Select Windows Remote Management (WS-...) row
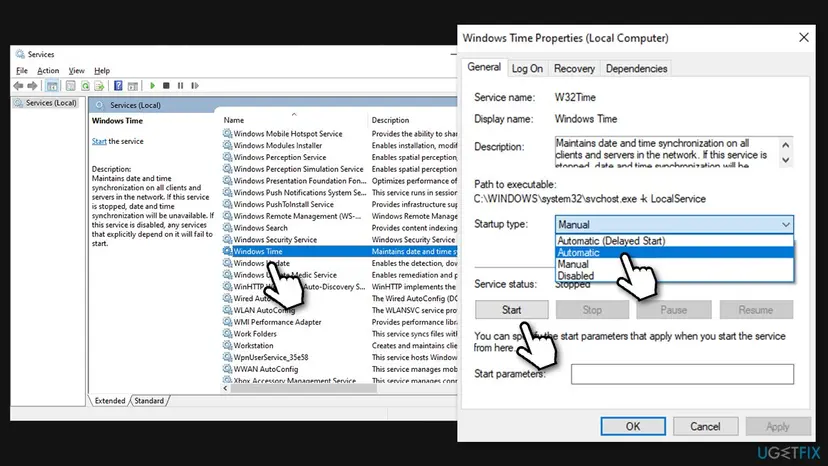 click(340, 216)
